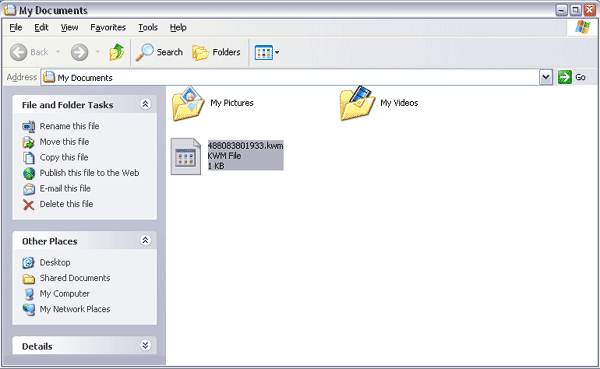Click the Rename this file icon
This screenshot has width=600, height=369.
pos(29,126)
